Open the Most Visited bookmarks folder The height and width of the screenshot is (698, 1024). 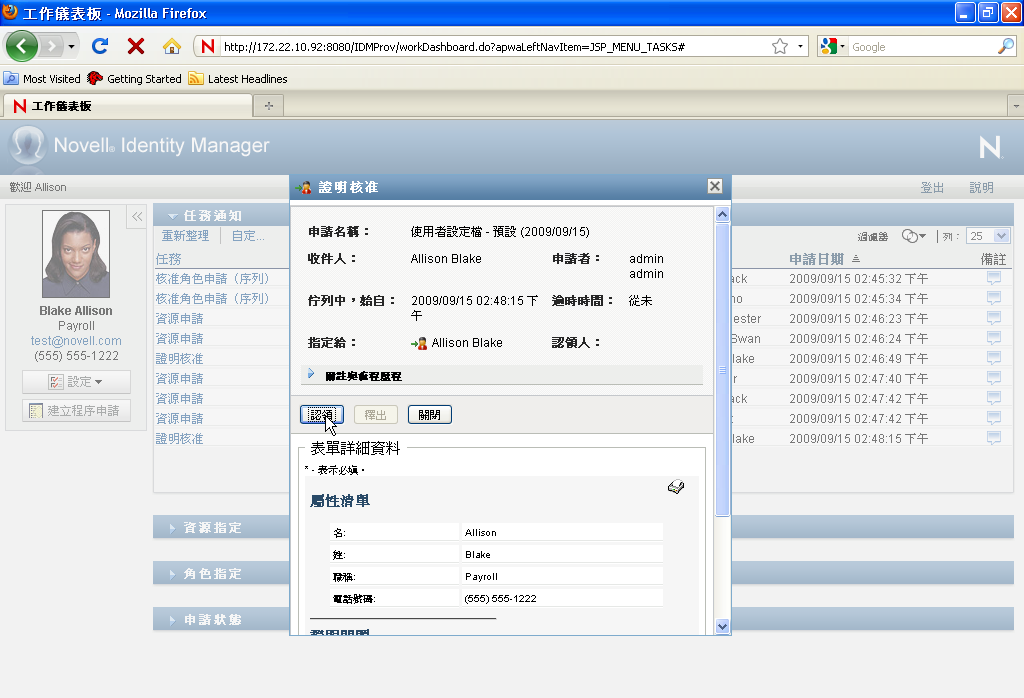[42, 79]
